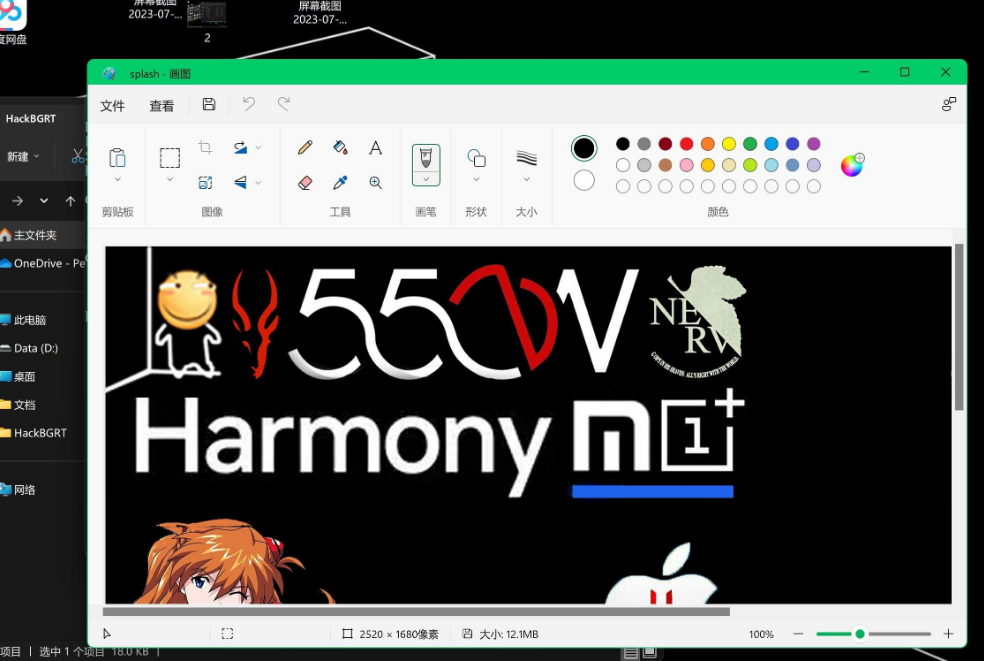
Task: Click the zoom out minus button
Action: 798,634
